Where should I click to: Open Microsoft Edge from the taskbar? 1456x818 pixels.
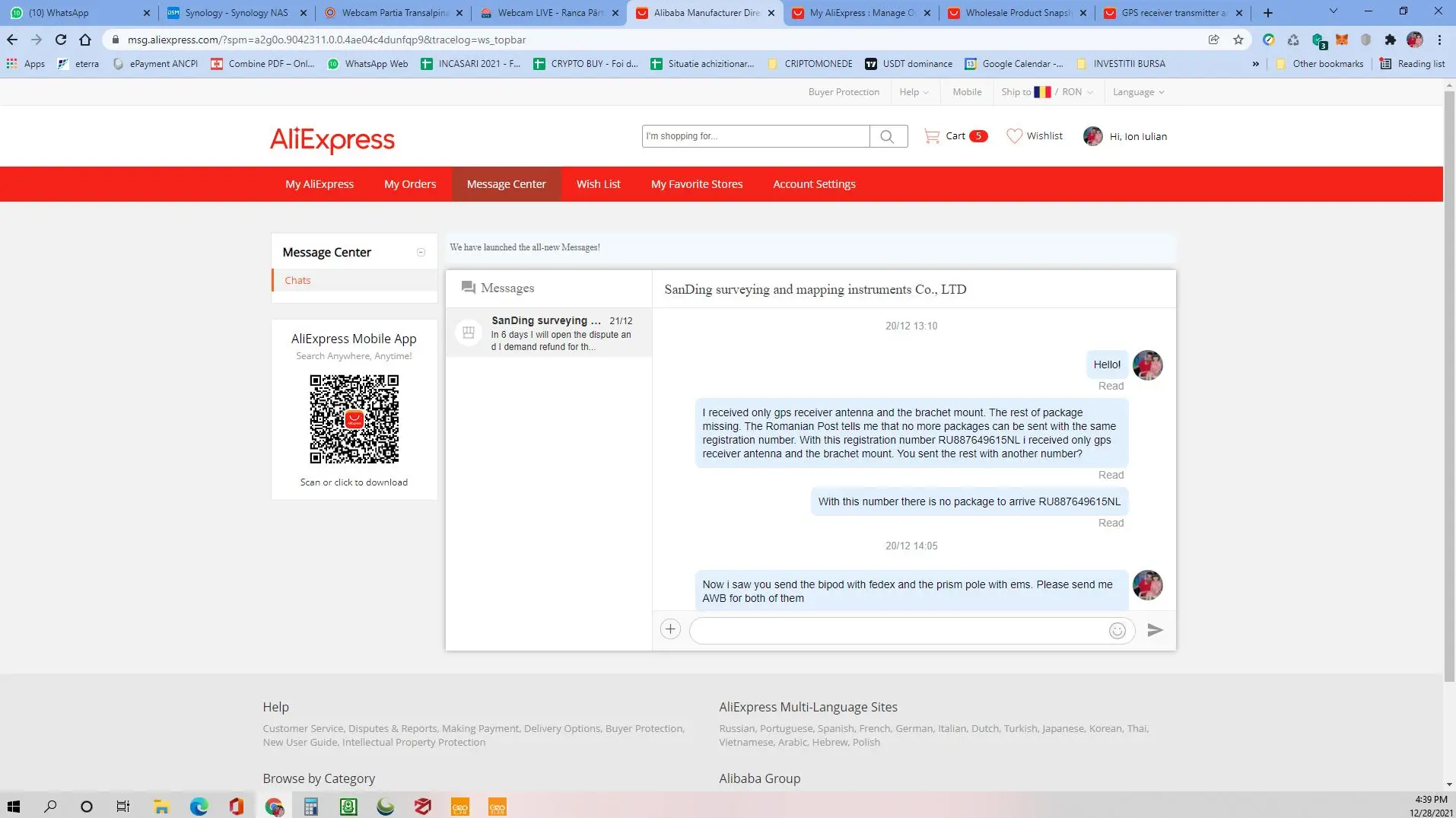click(199, 807)
